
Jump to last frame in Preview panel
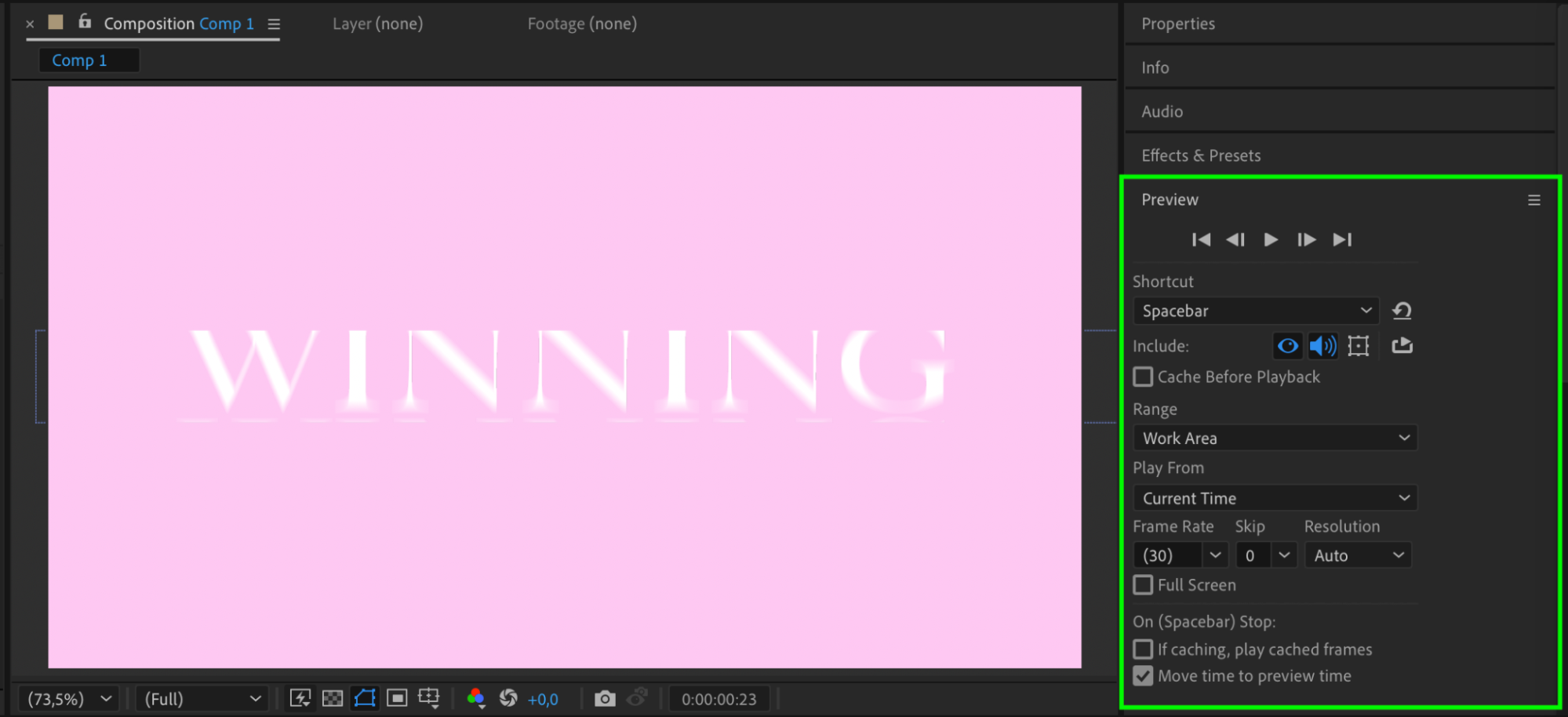[x=1342, y=239]
